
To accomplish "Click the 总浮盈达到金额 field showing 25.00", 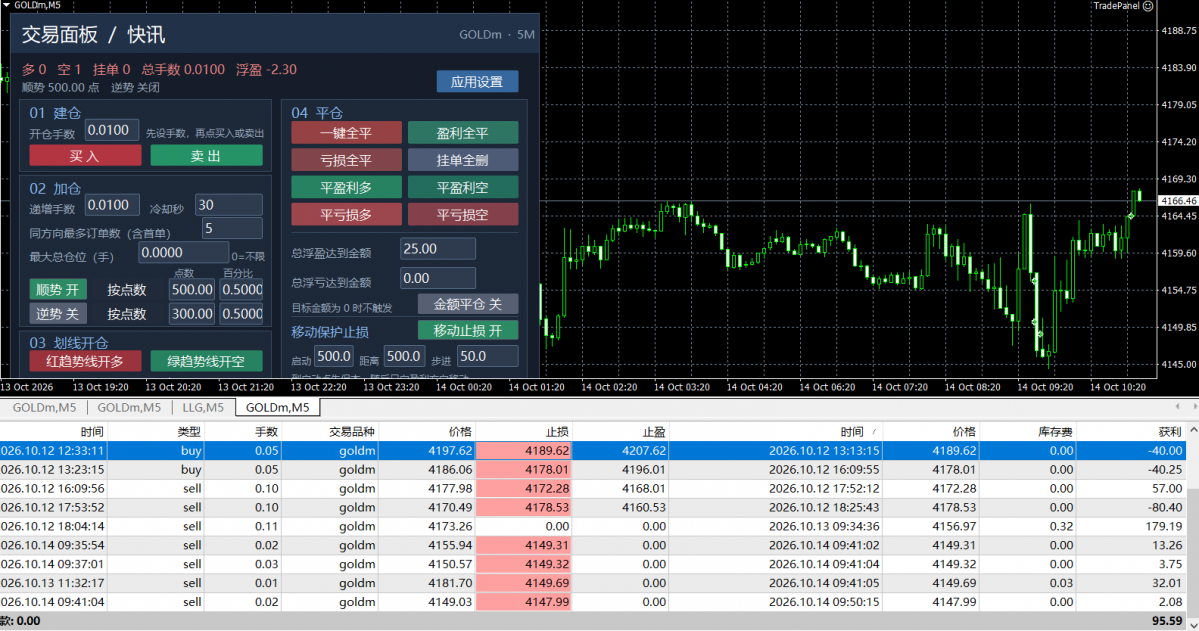I will point(437,249).
